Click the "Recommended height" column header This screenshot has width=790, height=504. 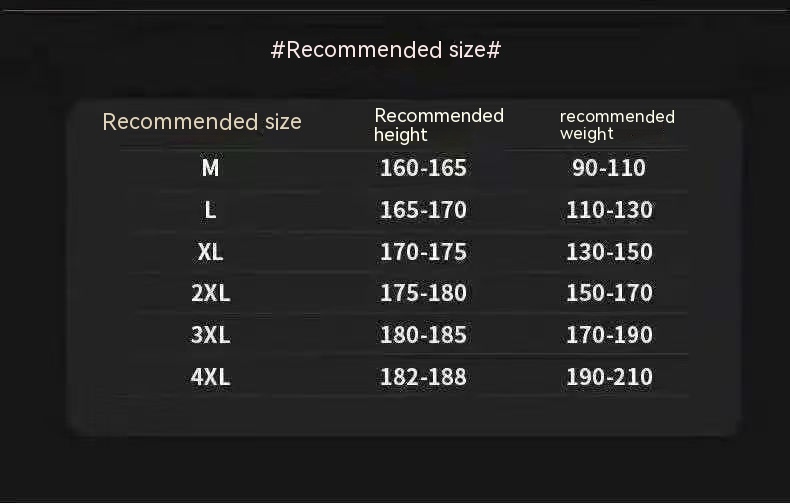[x=439, y=125]
